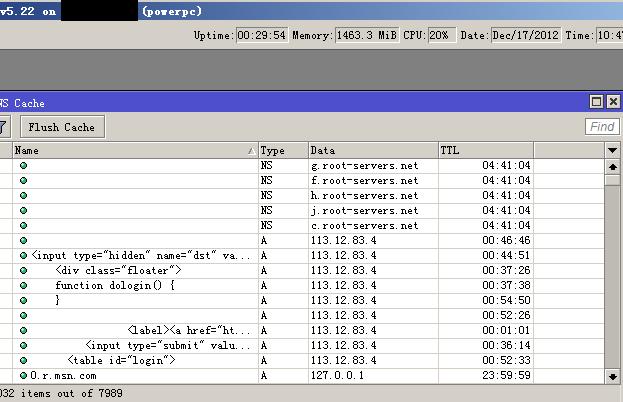The width and height of the screenshot is (623, 402).
Task: Close the DNS Cache window
Action: 613,102
